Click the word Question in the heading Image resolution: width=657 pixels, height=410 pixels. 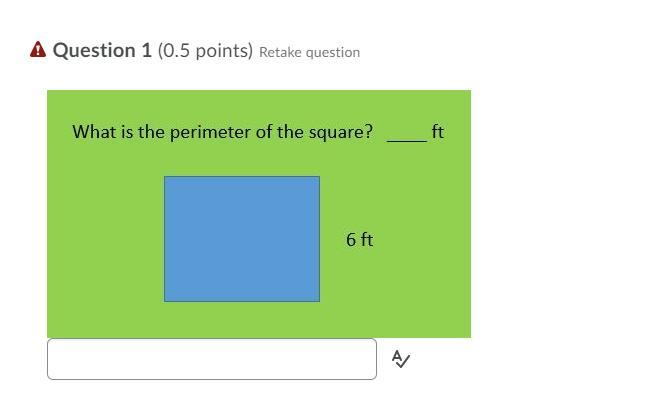pyautogui.click(x=94, y=50)
